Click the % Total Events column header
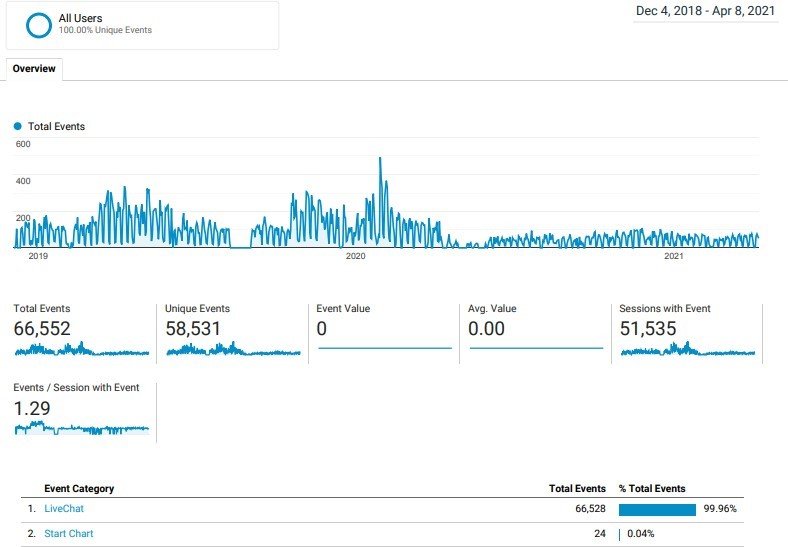This screenshot has height=547, width=788. pos(652,489)
